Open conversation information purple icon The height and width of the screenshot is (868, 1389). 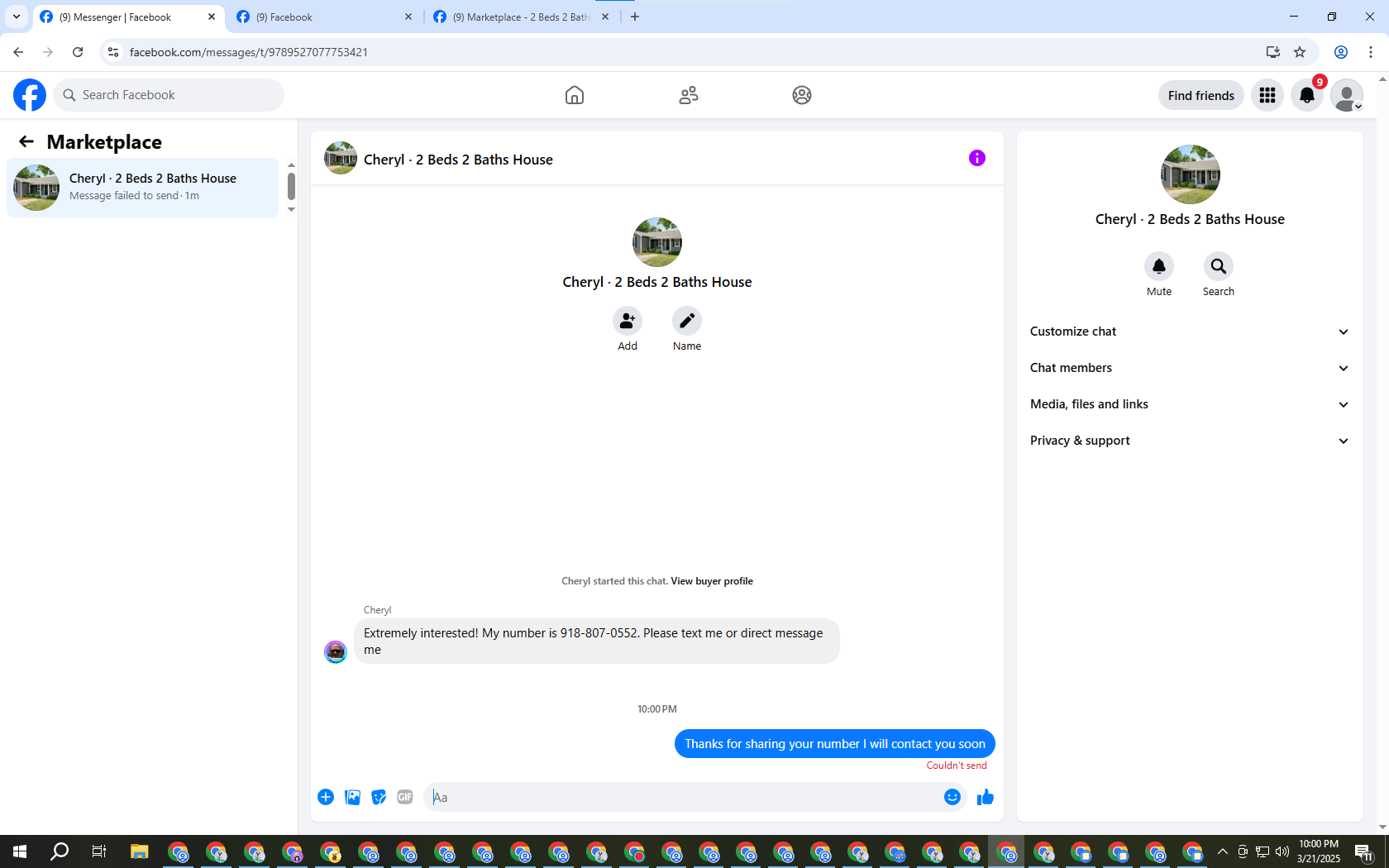click(x=977, y=158)
